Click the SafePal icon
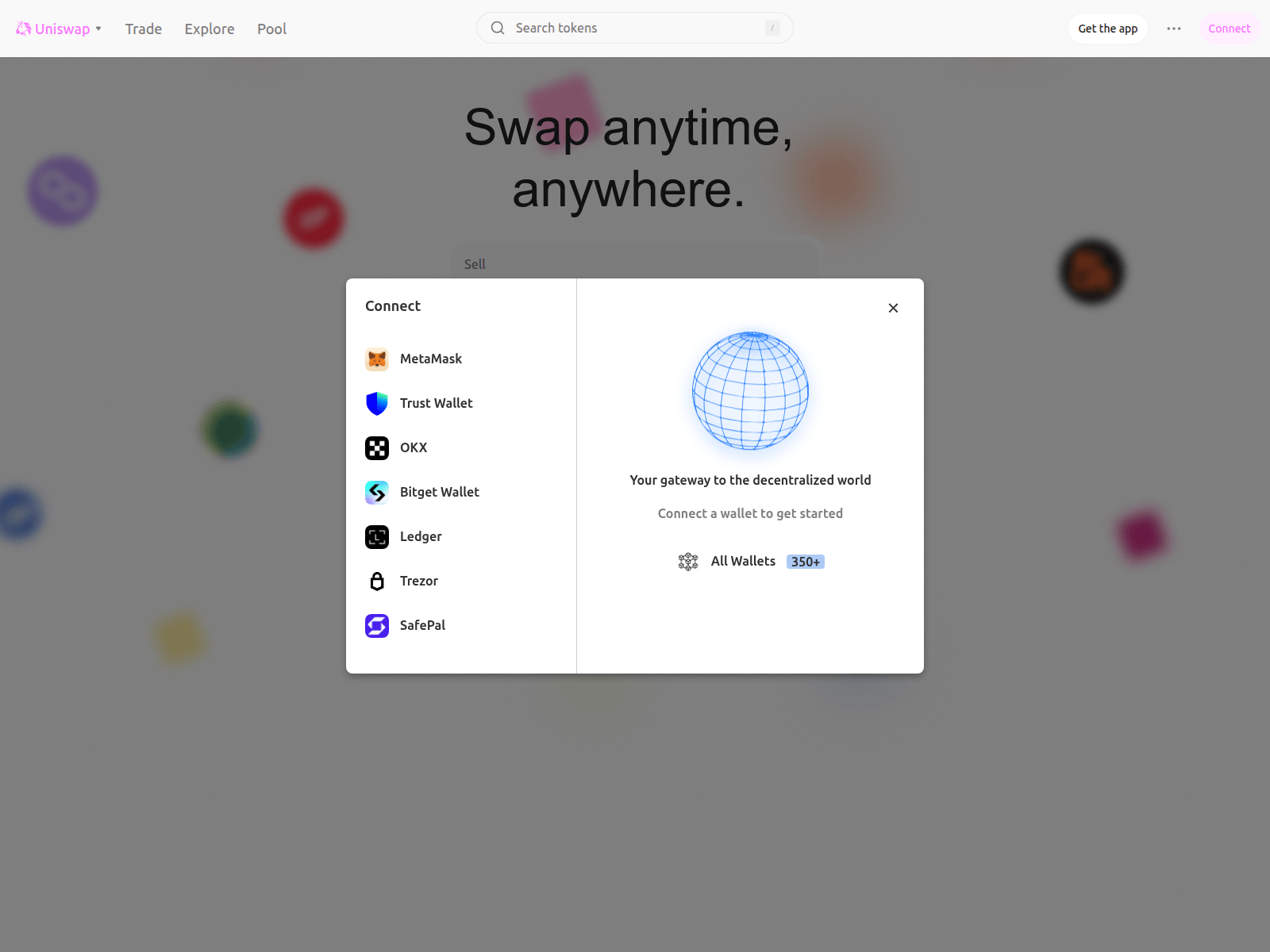1270x952 pixels. [x=377, y=626]
